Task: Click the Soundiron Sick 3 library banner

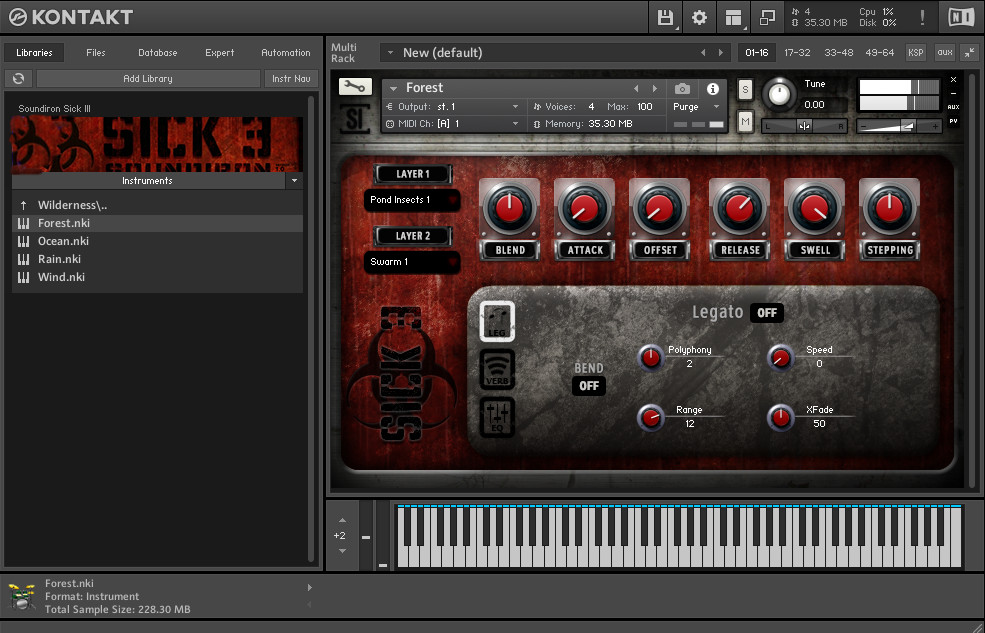Action: click(x=157, y=144)
